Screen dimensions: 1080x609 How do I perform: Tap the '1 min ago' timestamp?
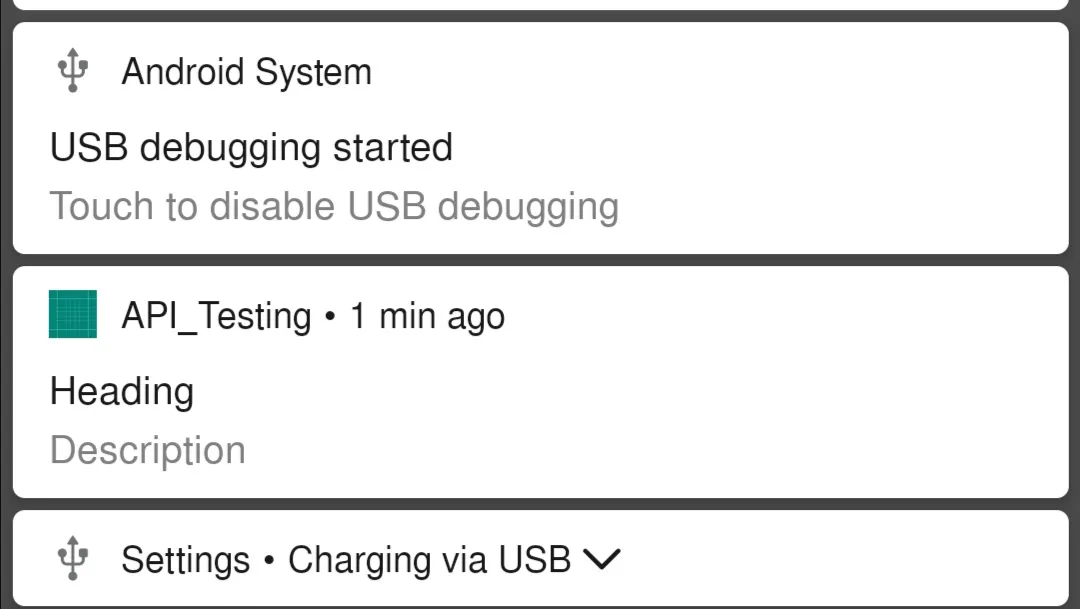pos(427,317)
